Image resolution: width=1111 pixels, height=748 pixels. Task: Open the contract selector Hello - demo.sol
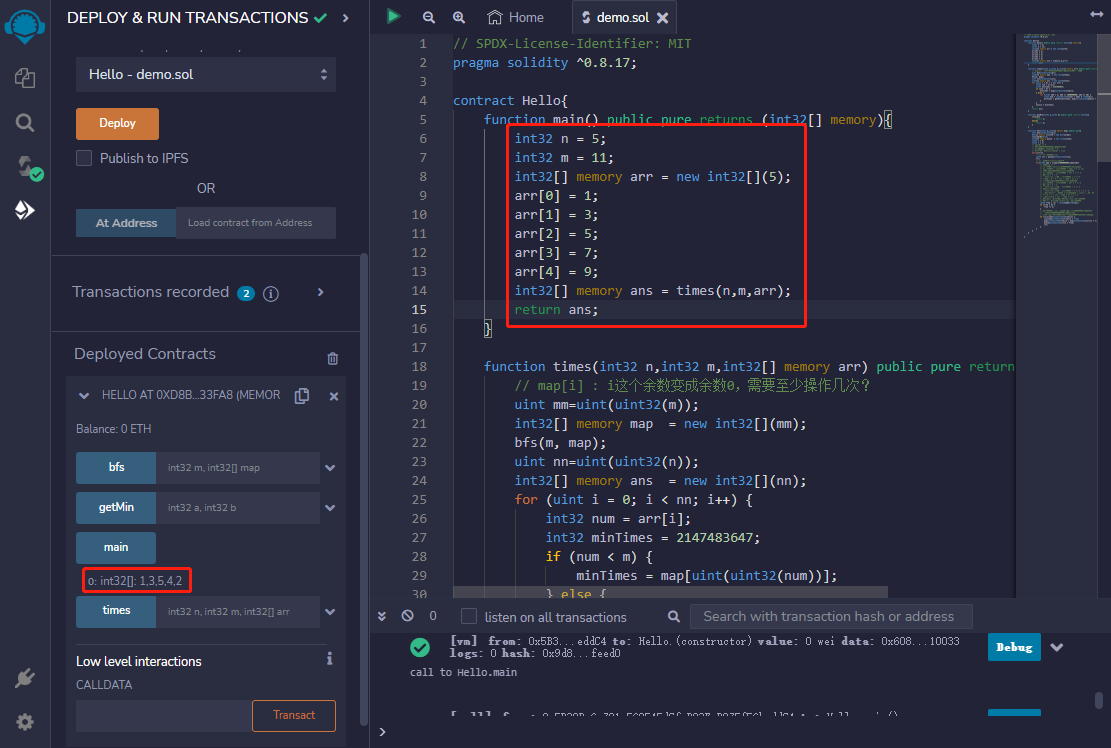(x=205, y=74)
